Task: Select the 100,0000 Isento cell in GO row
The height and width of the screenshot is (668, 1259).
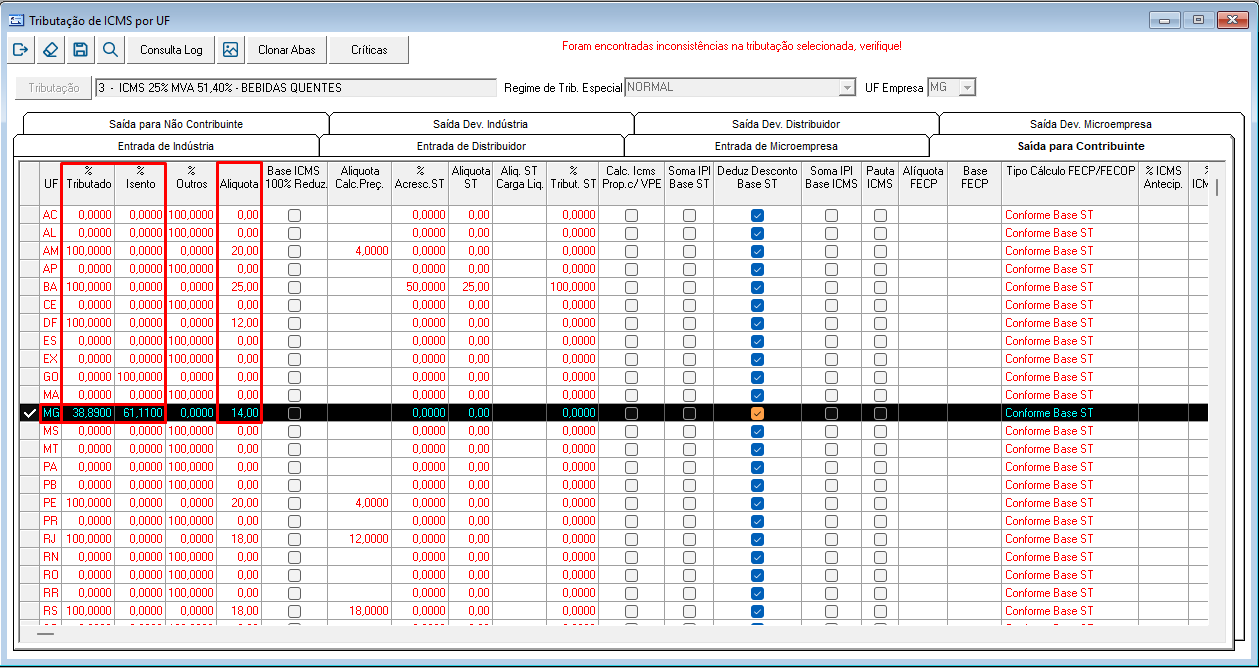Action: tap(140, 377)
